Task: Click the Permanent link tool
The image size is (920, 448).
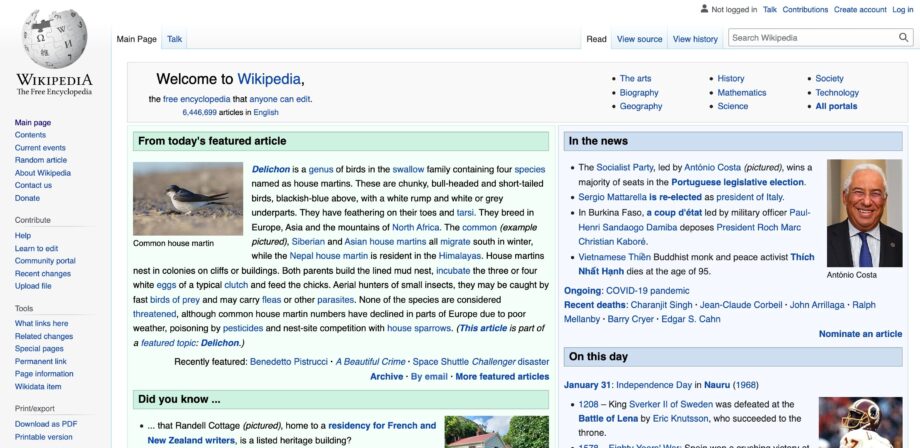Action: pos(40,362)
